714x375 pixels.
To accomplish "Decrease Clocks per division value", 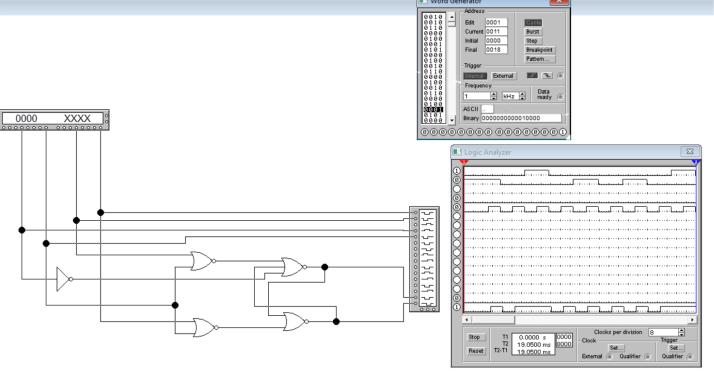I will click(681, 334).
